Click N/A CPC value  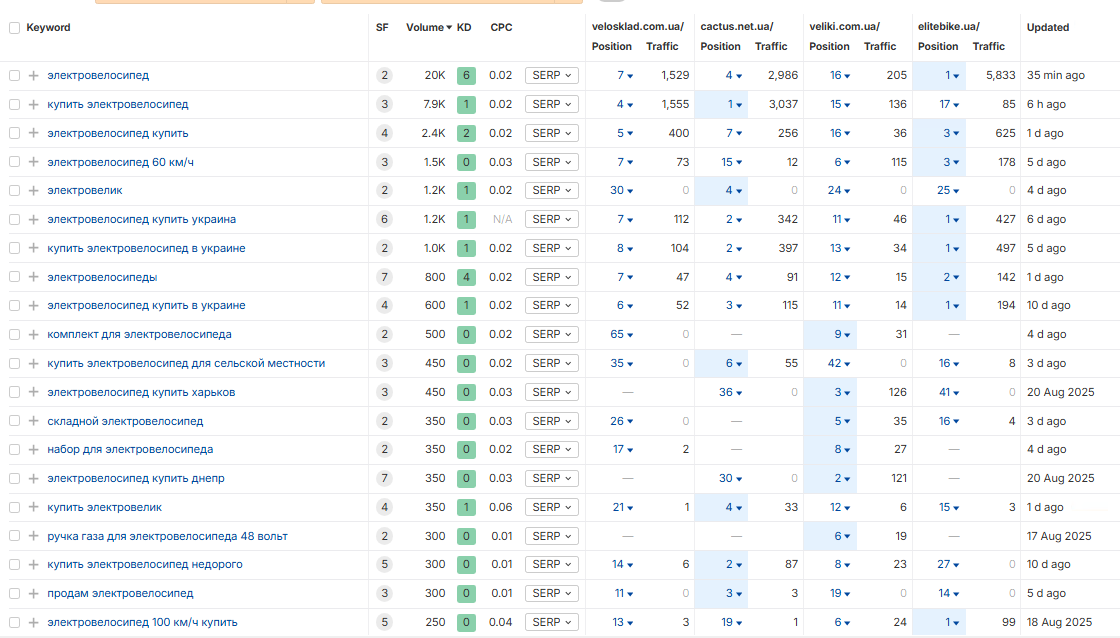(502, 219)
